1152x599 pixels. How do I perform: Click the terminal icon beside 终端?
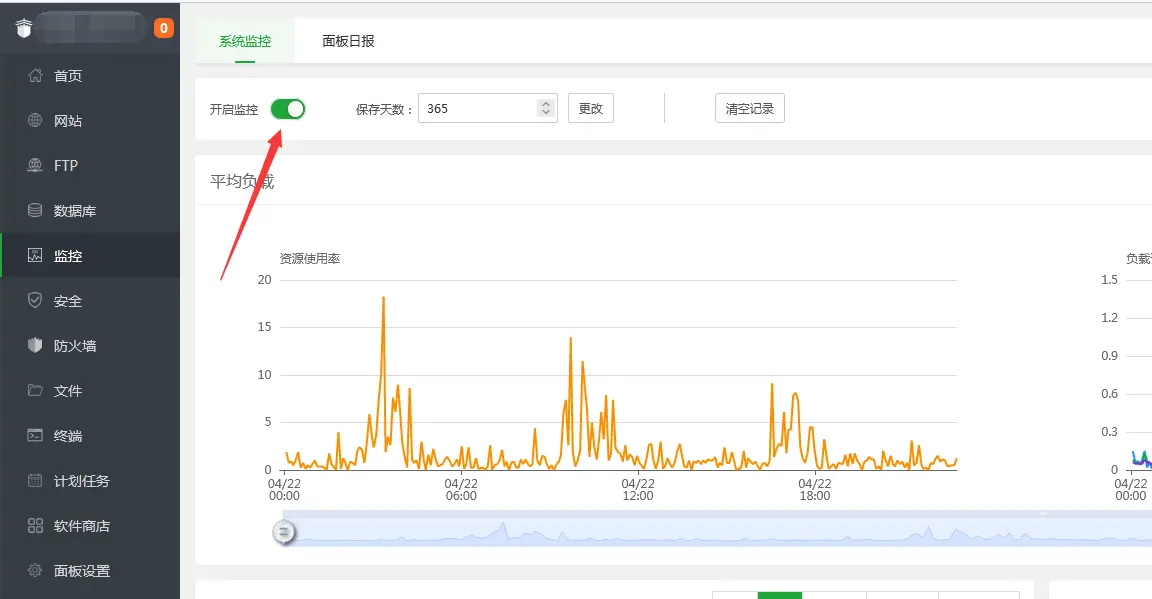pyautogui.click(x=35, y=435)
